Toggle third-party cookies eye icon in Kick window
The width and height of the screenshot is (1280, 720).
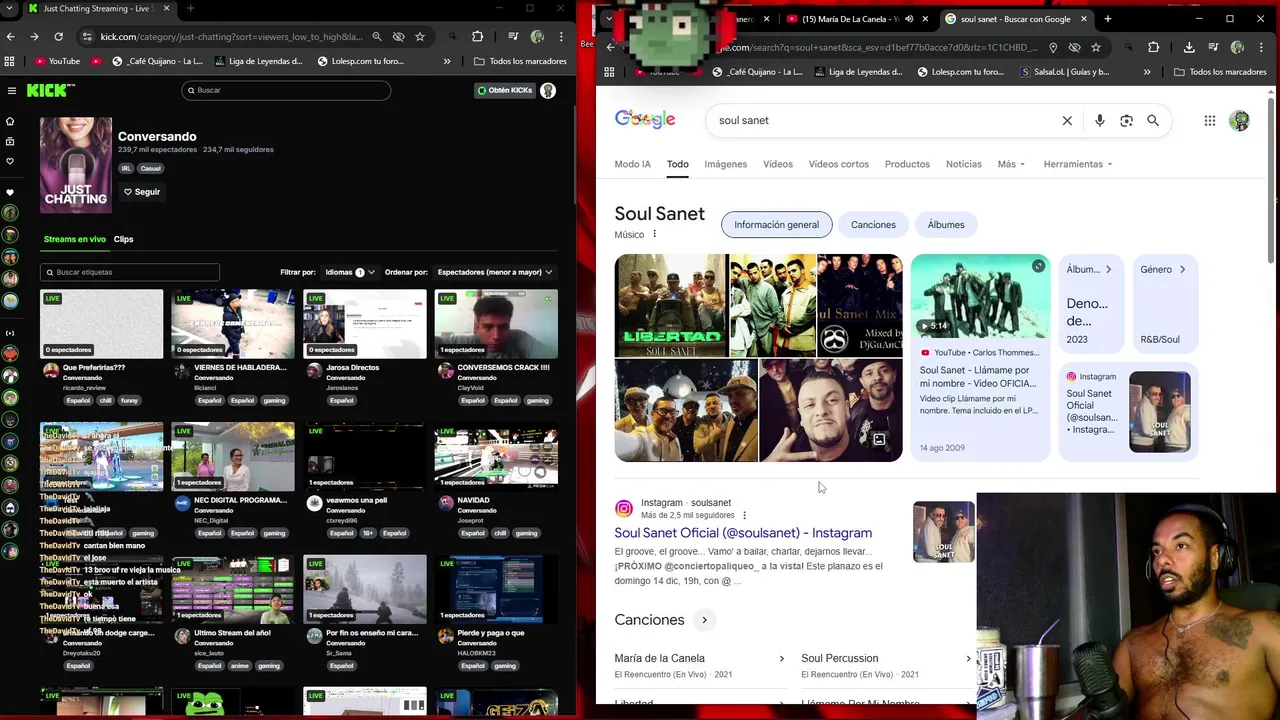click(x=398, y=37)
